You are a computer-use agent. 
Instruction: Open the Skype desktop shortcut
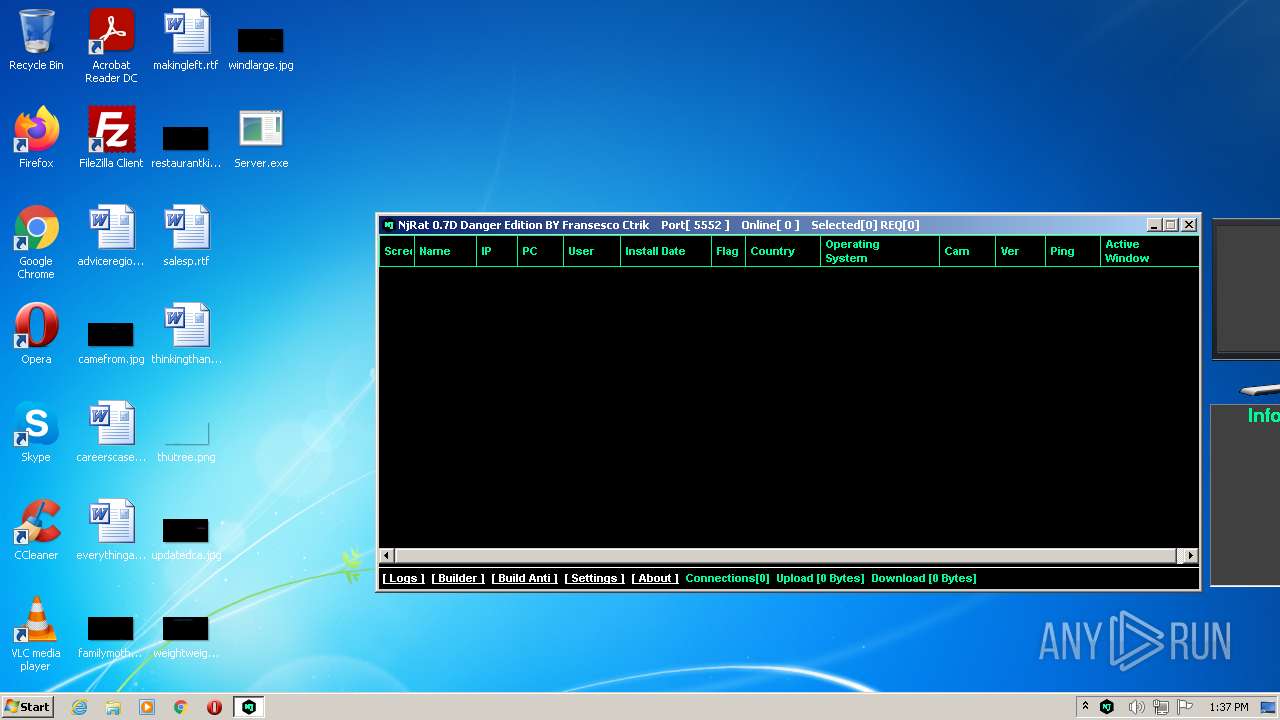click(36, 432)
